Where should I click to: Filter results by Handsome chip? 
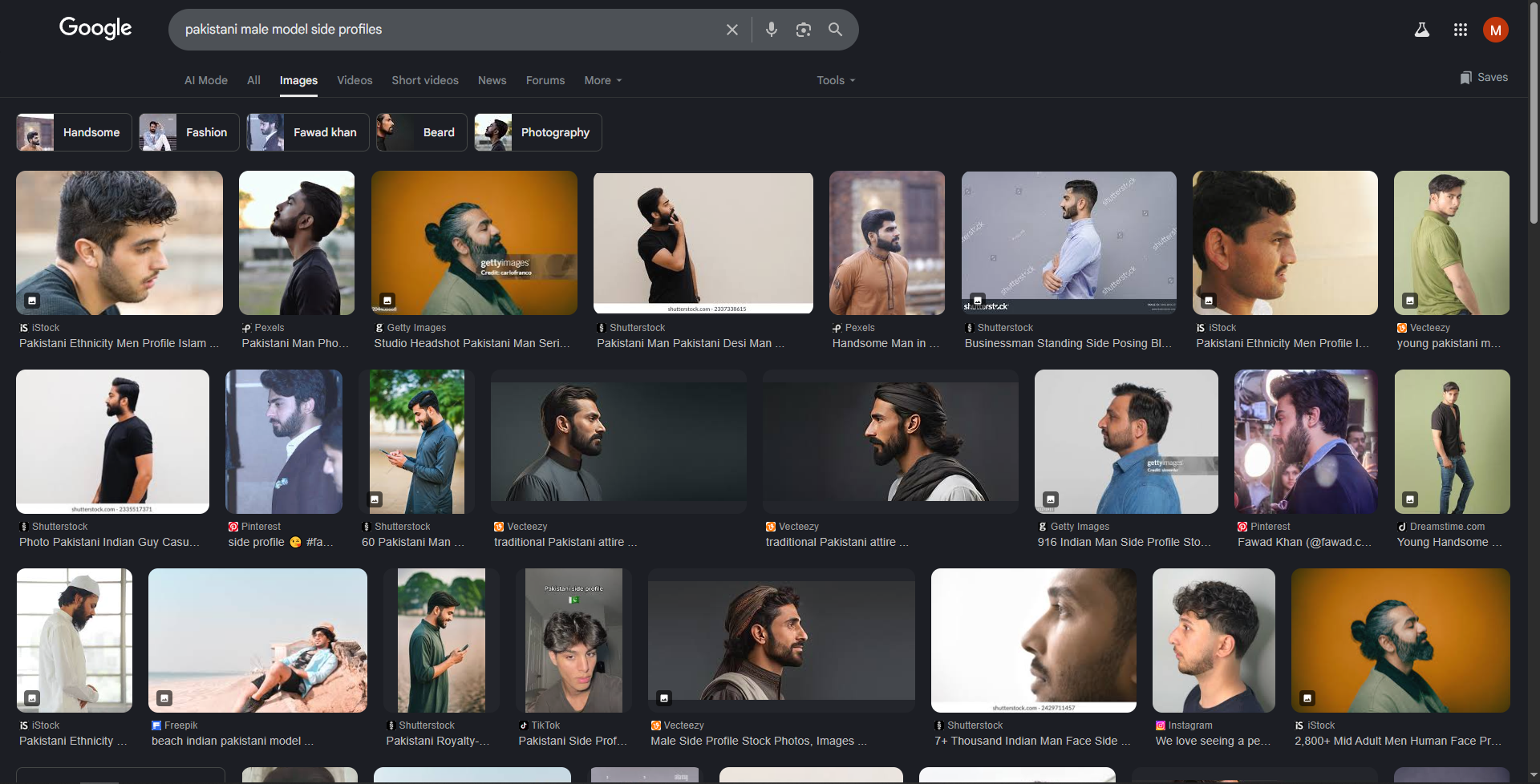(x=75, y=132)
